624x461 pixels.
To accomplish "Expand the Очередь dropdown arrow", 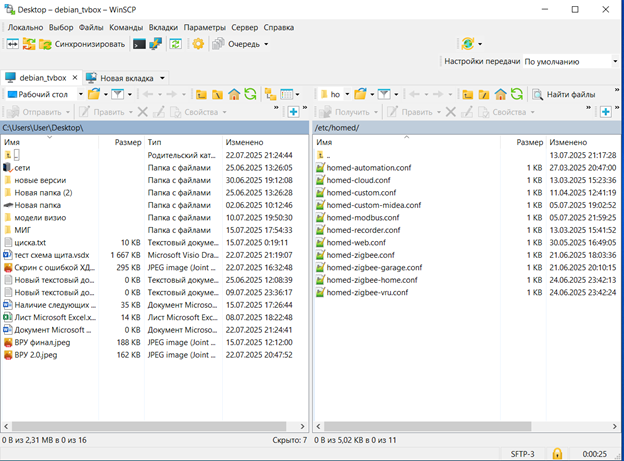I will point(266,44).
